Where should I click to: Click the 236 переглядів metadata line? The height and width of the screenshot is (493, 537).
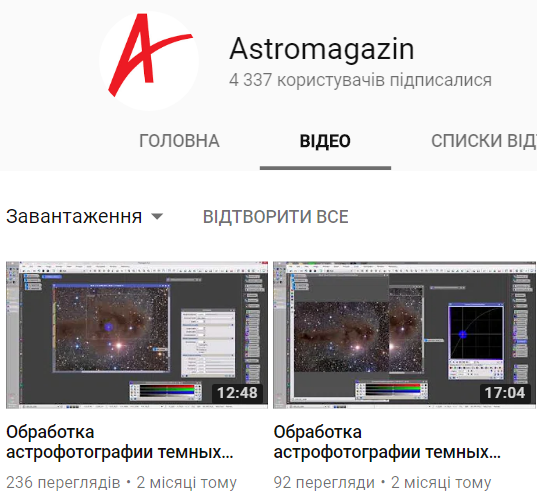(122, 482)
